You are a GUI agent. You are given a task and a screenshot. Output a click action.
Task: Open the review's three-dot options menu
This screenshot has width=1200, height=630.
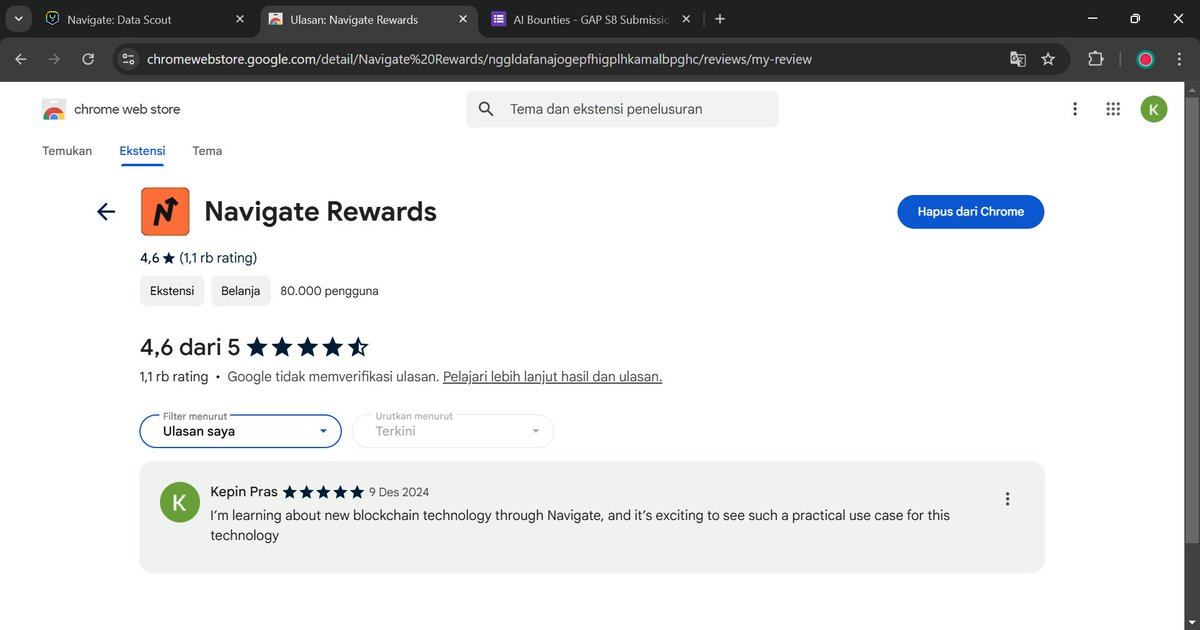click(1007, 499)
